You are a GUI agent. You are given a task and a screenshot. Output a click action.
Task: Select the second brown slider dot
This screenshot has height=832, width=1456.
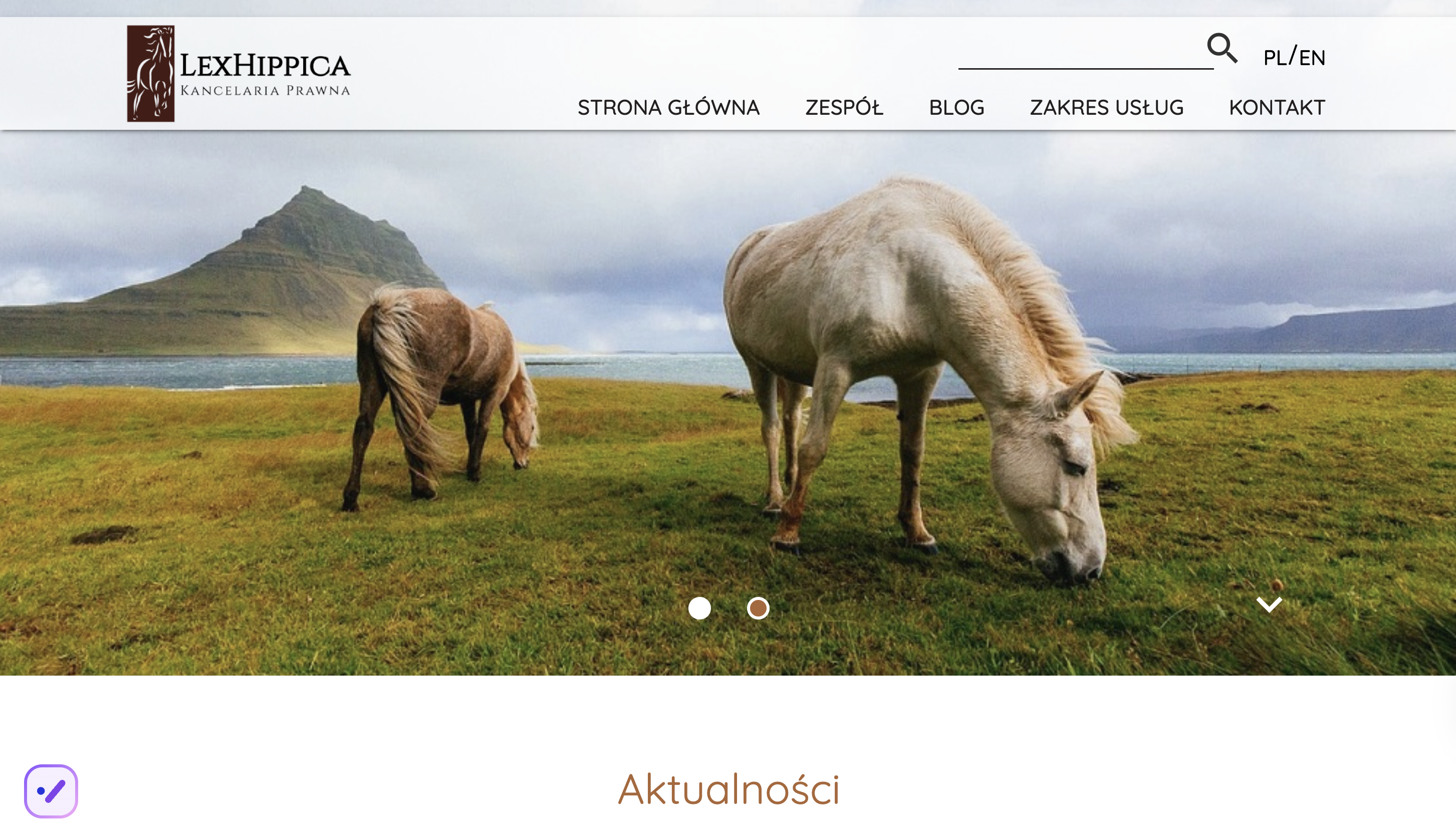tap(758, 608)
